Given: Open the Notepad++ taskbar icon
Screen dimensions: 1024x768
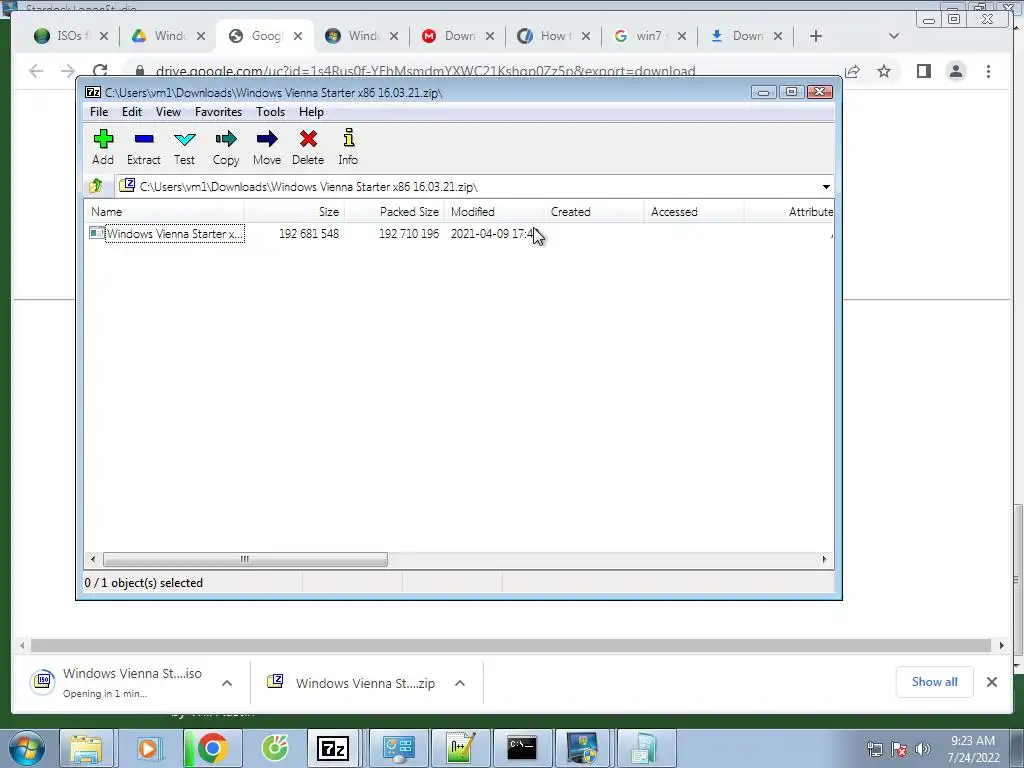Looking at the screenshot, I should coord(460,748).
